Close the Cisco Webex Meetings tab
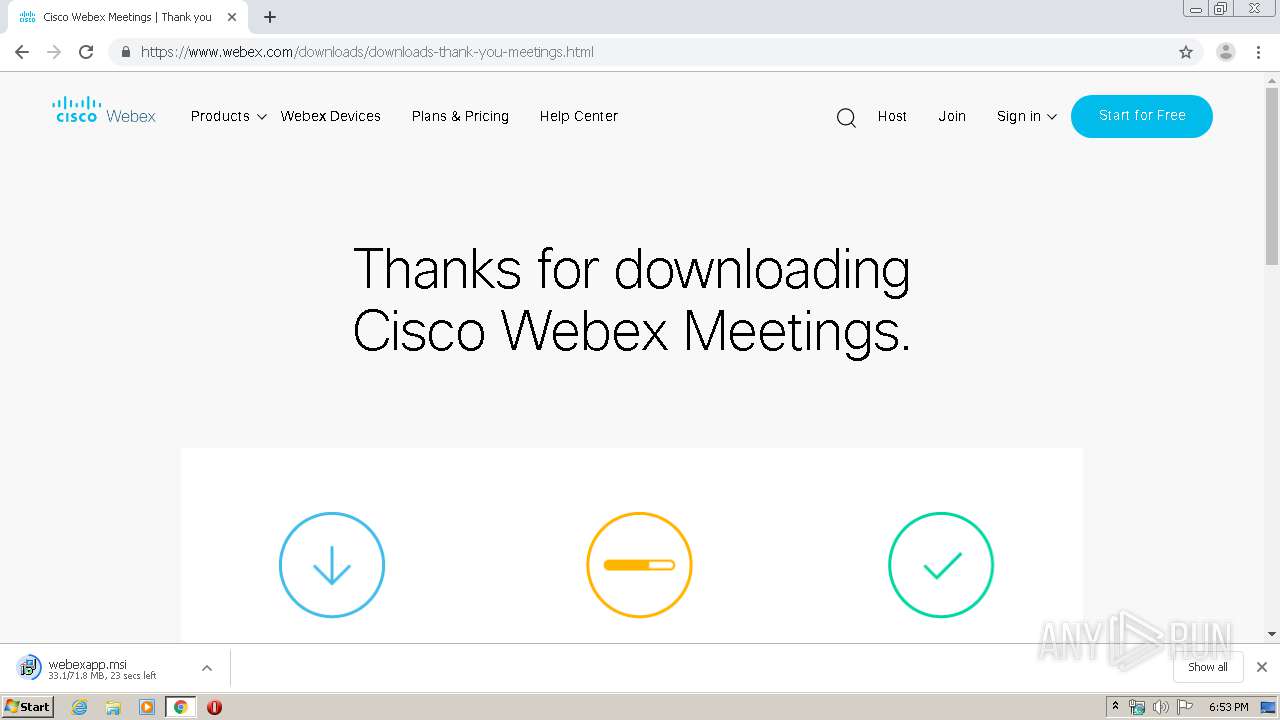The width and height of the screenshot is (1280, 720). tap(232, 17)
